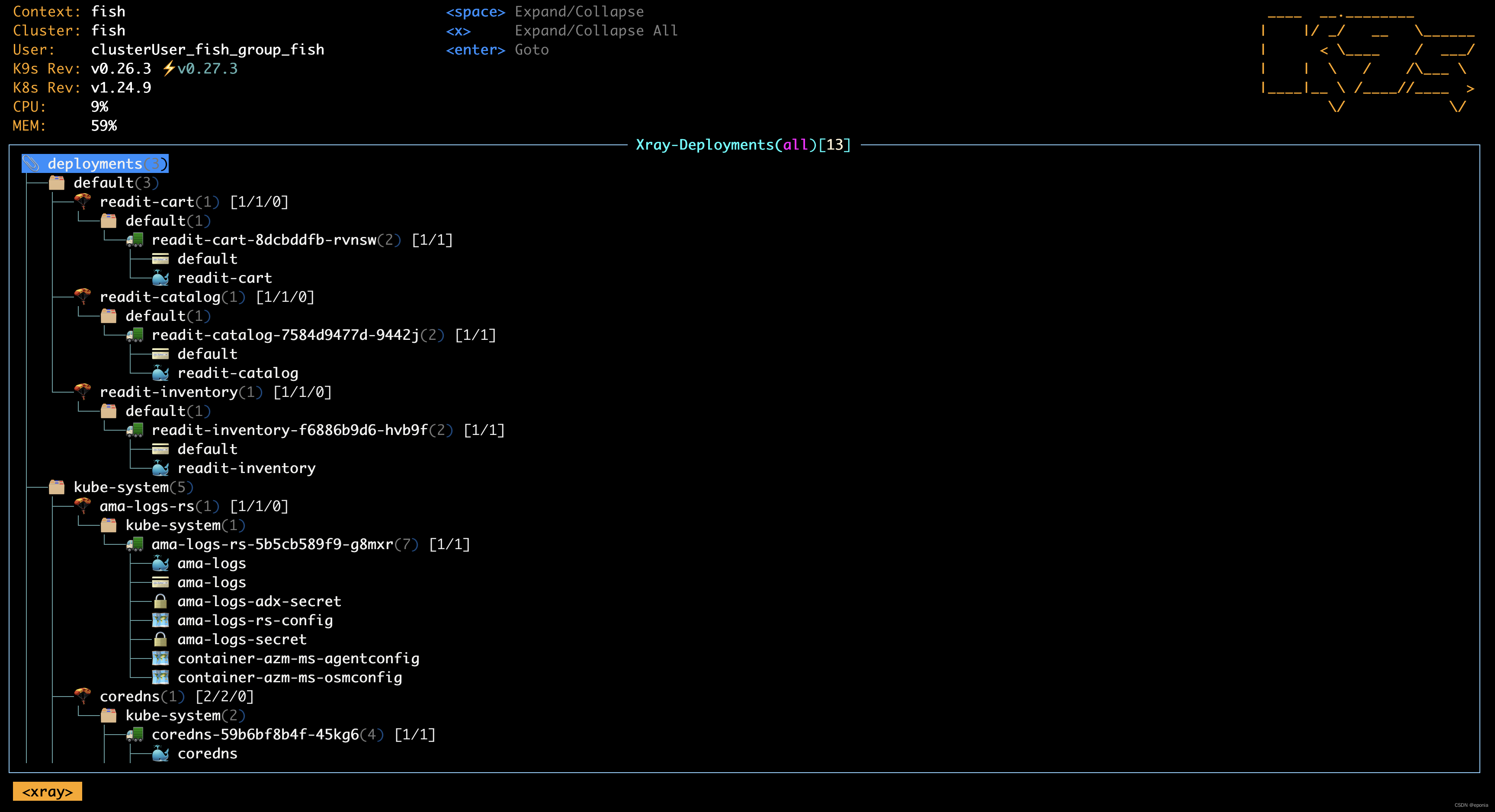1495x812 pixels.
Task: Click the truck icon for ama-logs-rs-5b5cb589f9-g8mxr
Action: coord(135,544)
